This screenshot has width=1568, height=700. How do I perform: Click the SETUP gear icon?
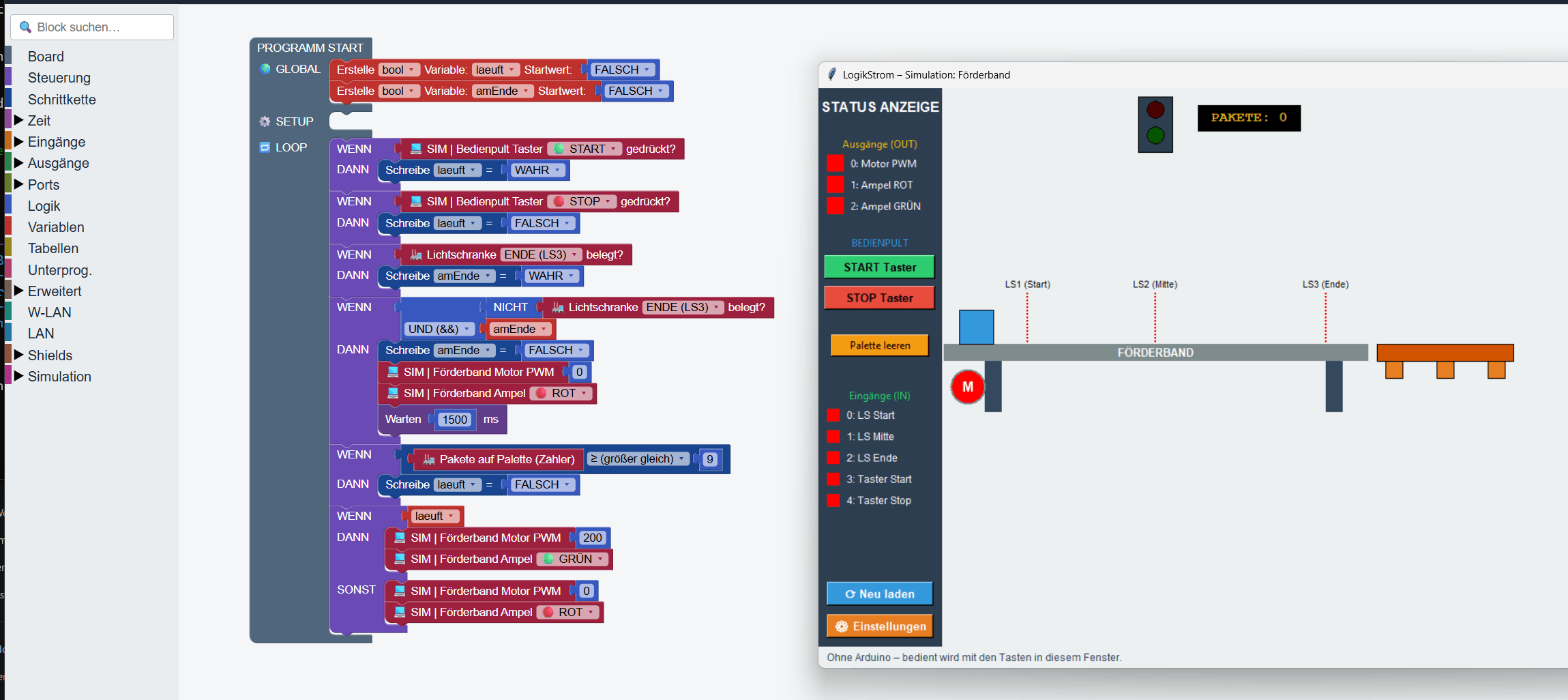tap(265, 121)
